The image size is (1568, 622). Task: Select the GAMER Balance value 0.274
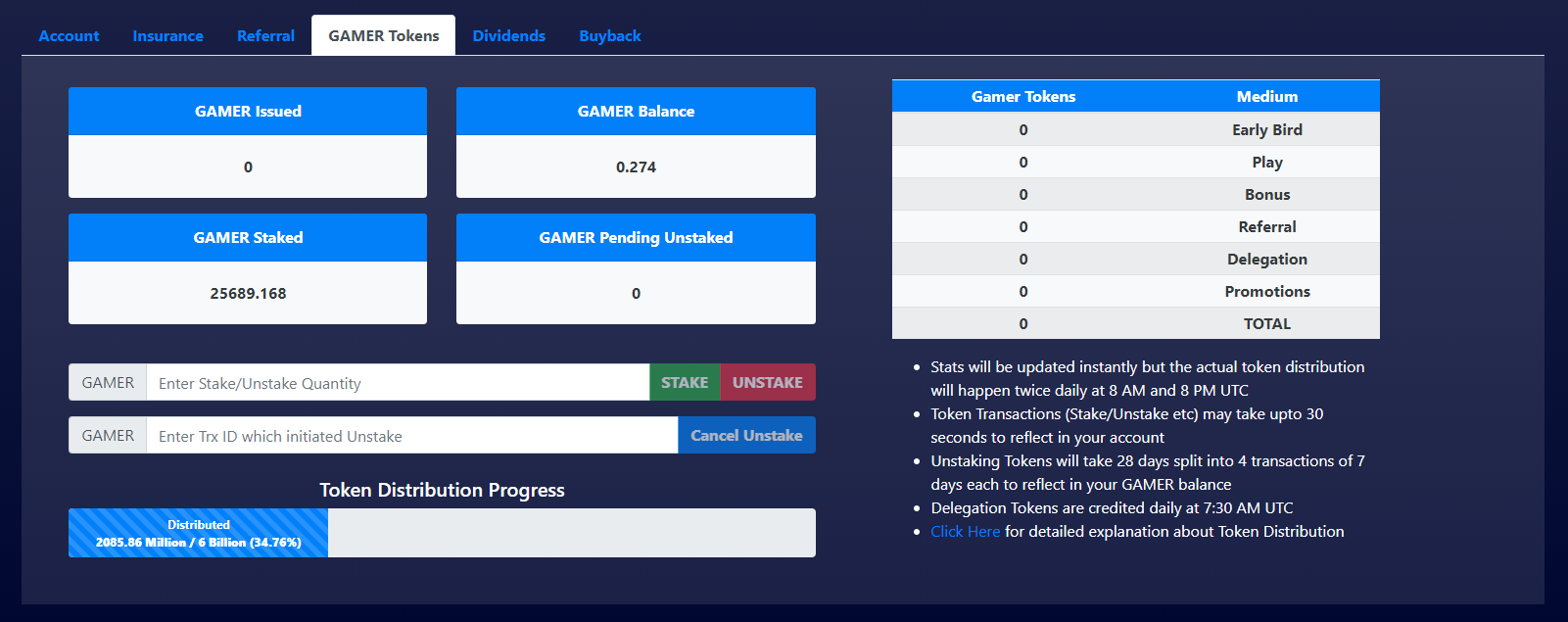(x=636, y=167)
